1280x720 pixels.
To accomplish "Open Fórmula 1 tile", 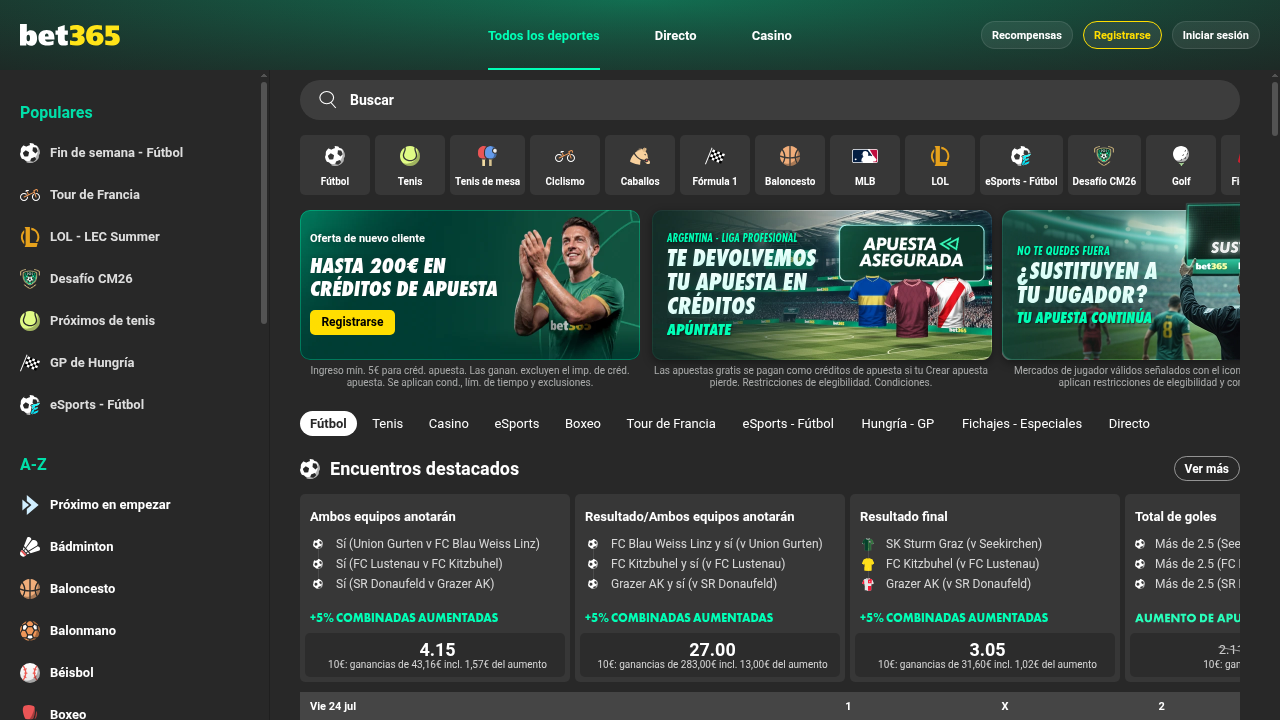I will click(715, 165).
